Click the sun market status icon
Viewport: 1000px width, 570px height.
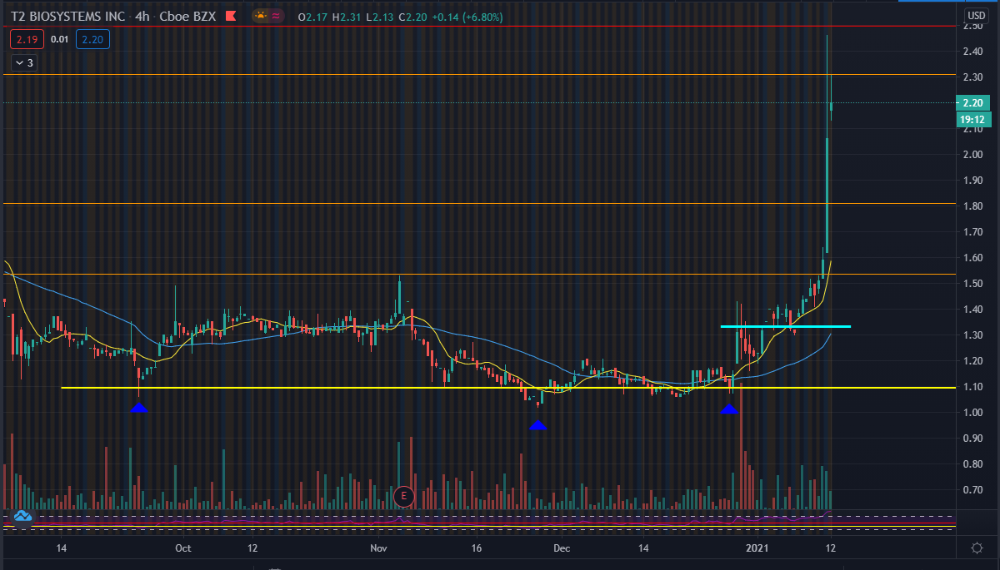[x=262, y=16]
